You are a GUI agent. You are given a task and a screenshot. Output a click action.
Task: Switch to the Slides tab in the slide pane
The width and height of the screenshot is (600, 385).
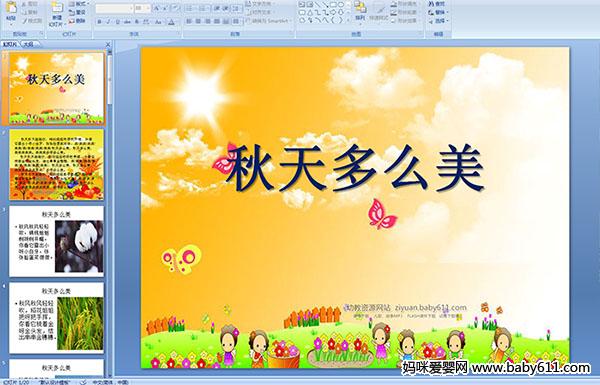click(10, 44)
